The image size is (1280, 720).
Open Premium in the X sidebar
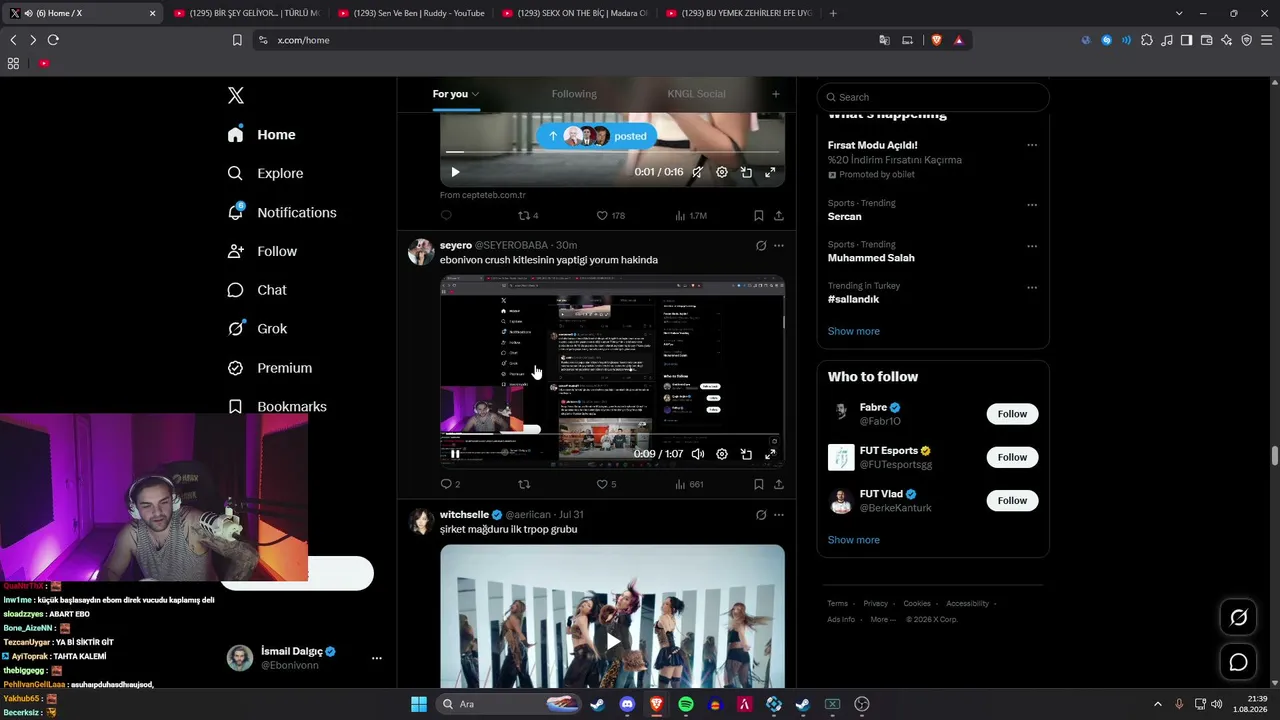pos(270,368)
